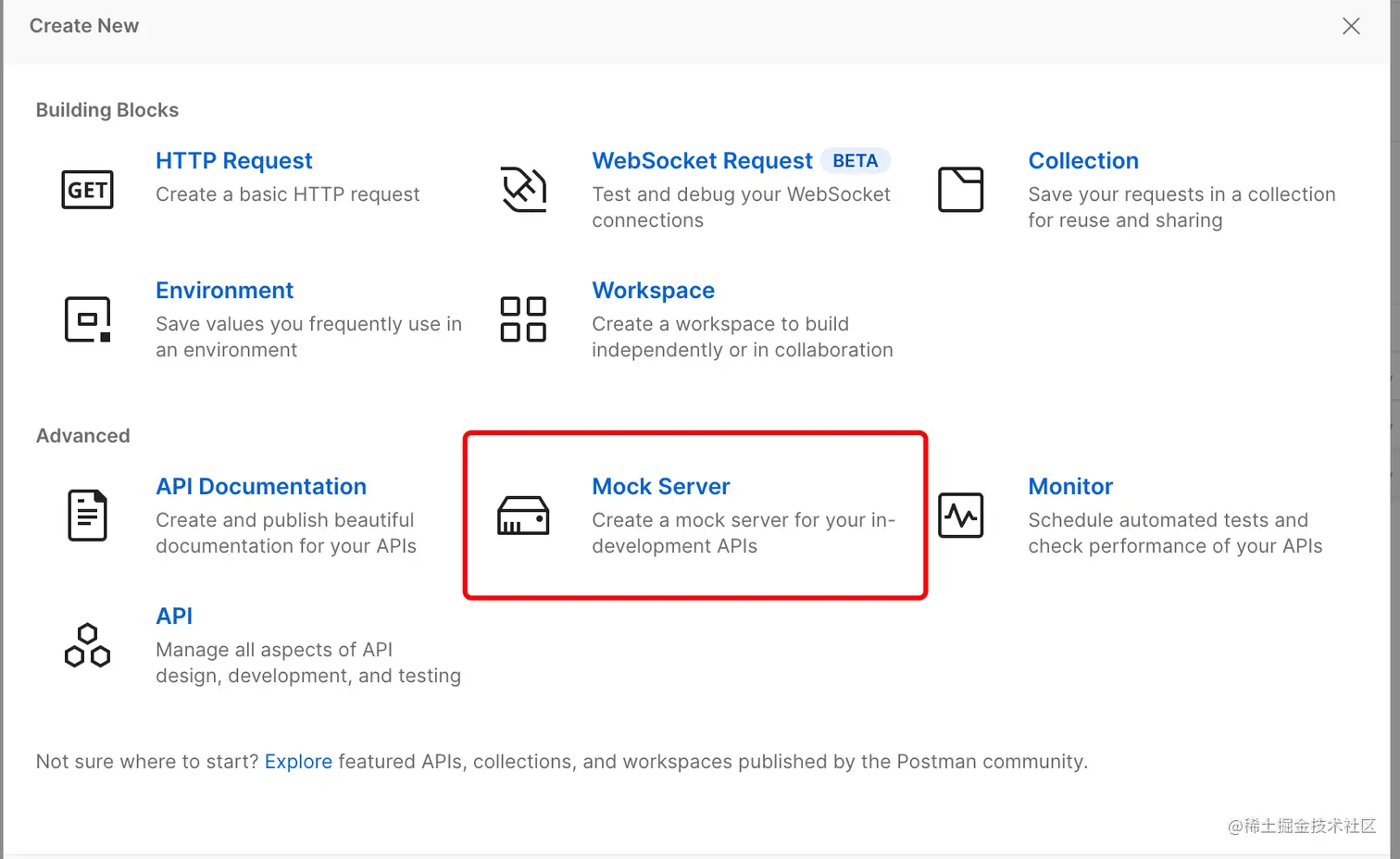Image resolution: width=1400 pixels, height=859 pixels.
Task: Click the GET icon for HTTP Request
Action: [x=87, y=190]
